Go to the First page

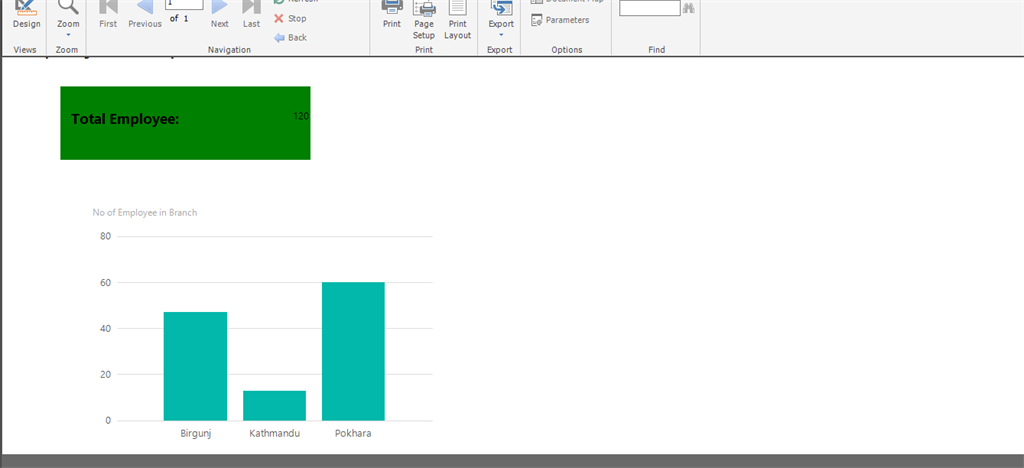point(108,16)
